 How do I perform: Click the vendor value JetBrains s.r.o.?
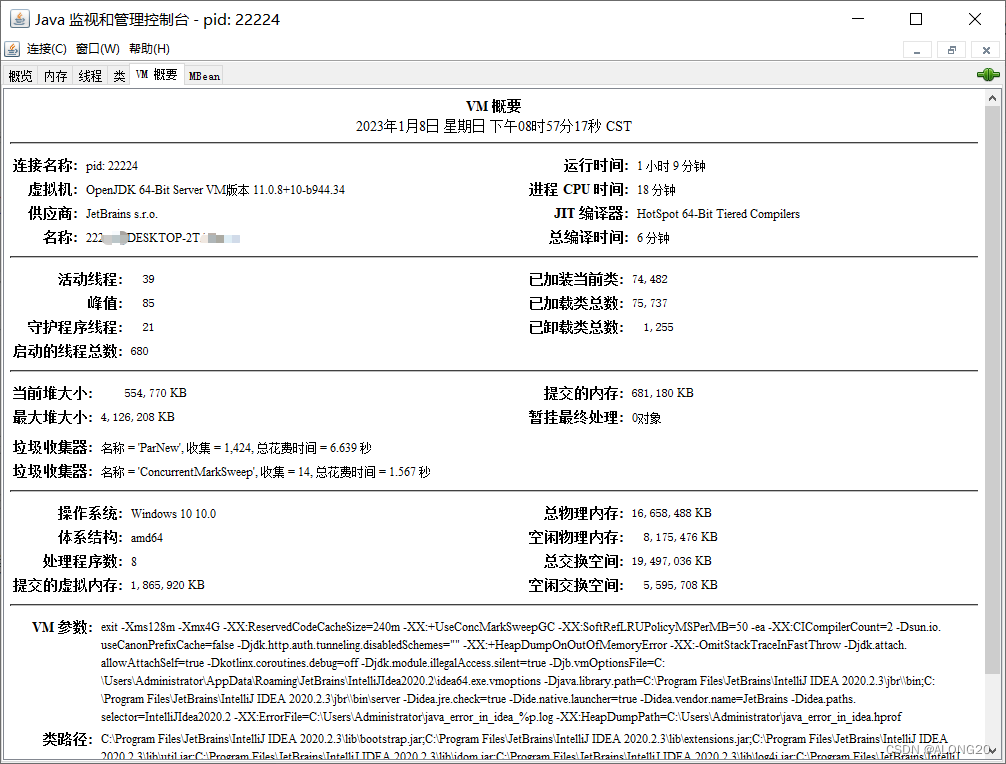(x=122, y=214)
